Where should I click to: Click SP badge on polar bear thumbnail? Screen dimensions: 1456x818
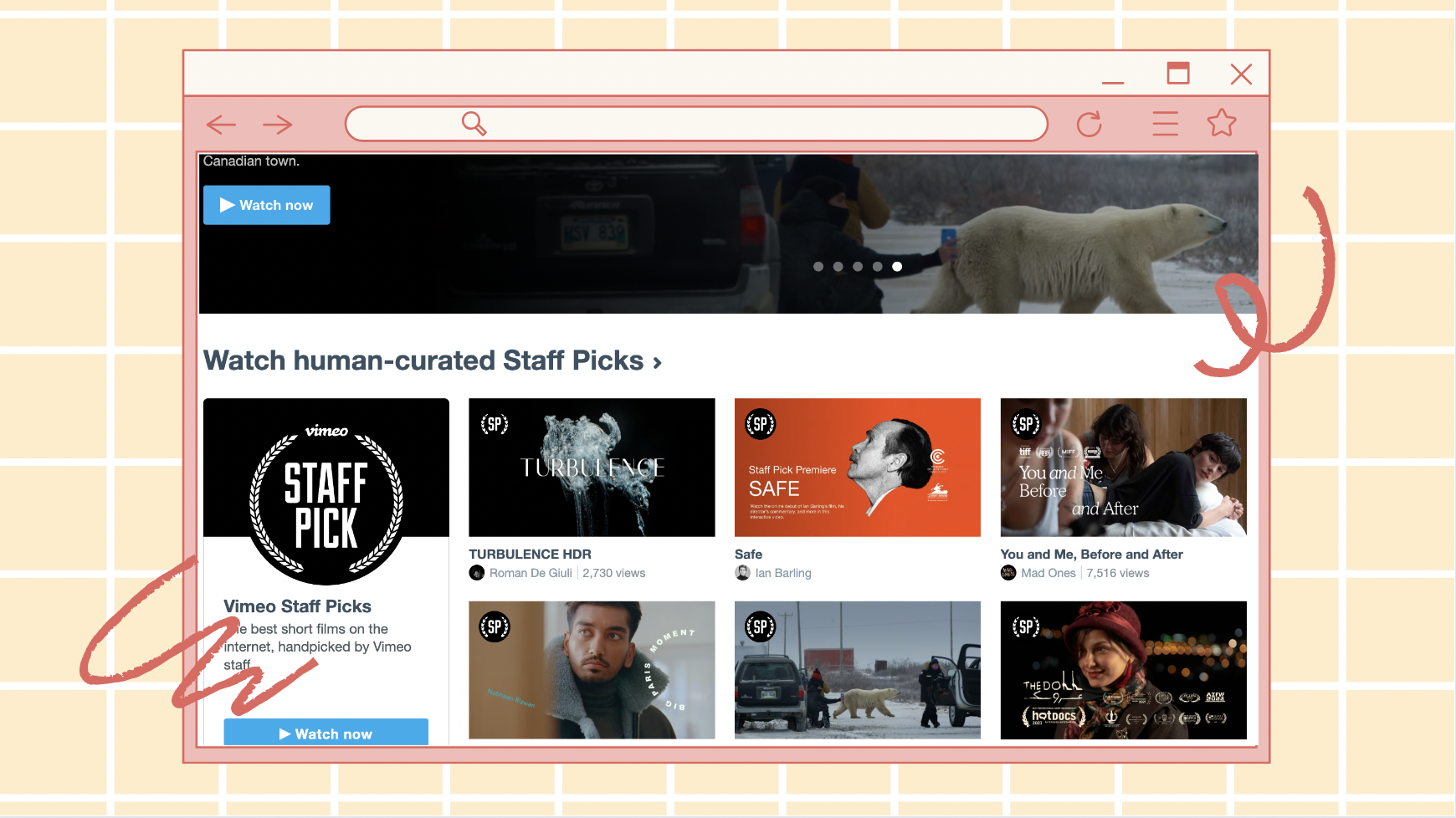click(x=761, y=626)
